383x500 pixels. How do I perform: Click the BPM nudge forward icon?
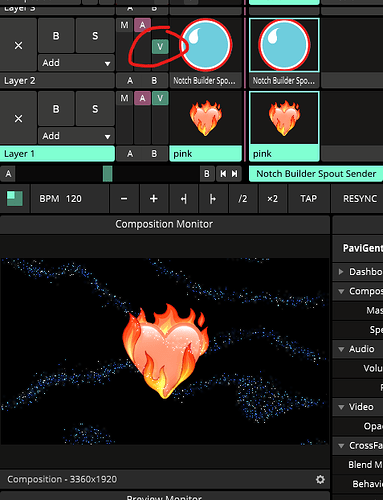213,199
